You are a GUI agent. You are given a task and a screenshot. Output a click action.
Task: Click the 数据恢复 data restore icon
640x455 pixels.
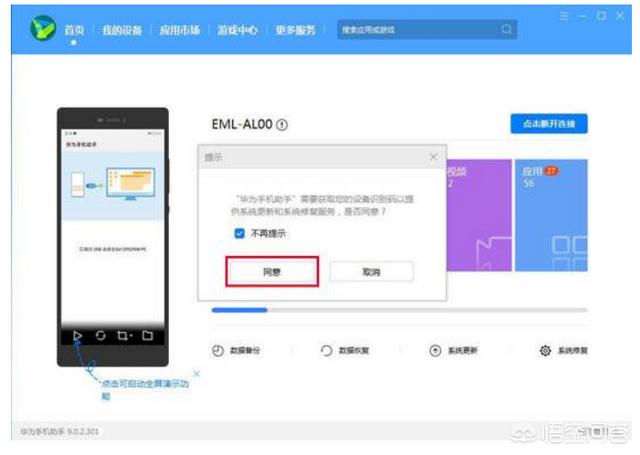pyautogui.click(x=327, y=351)
